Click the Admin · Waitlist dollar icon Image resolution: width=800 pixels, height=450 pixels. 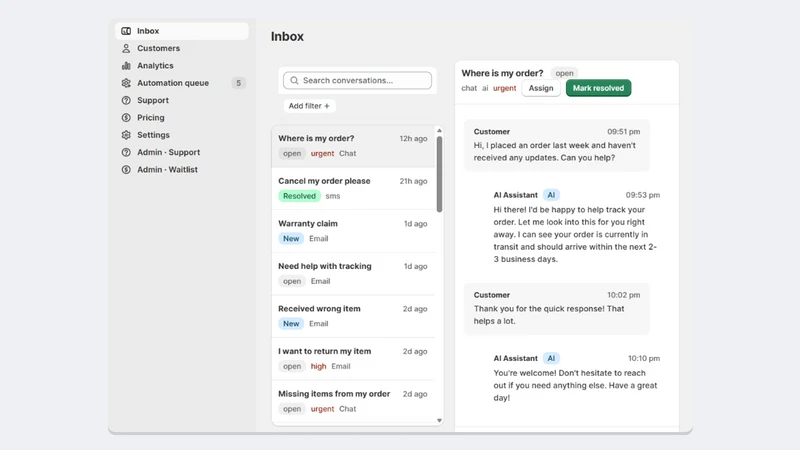126,170
